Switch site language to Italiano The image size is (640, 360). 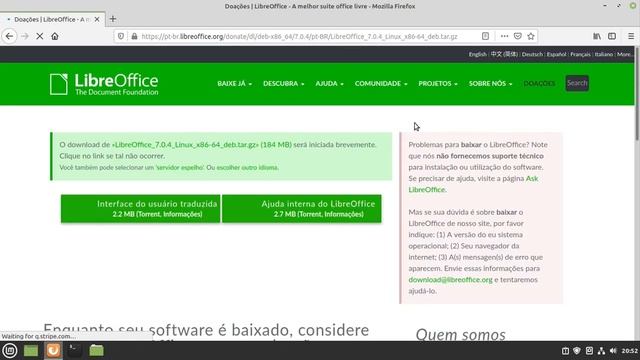(x=603, y=54)
